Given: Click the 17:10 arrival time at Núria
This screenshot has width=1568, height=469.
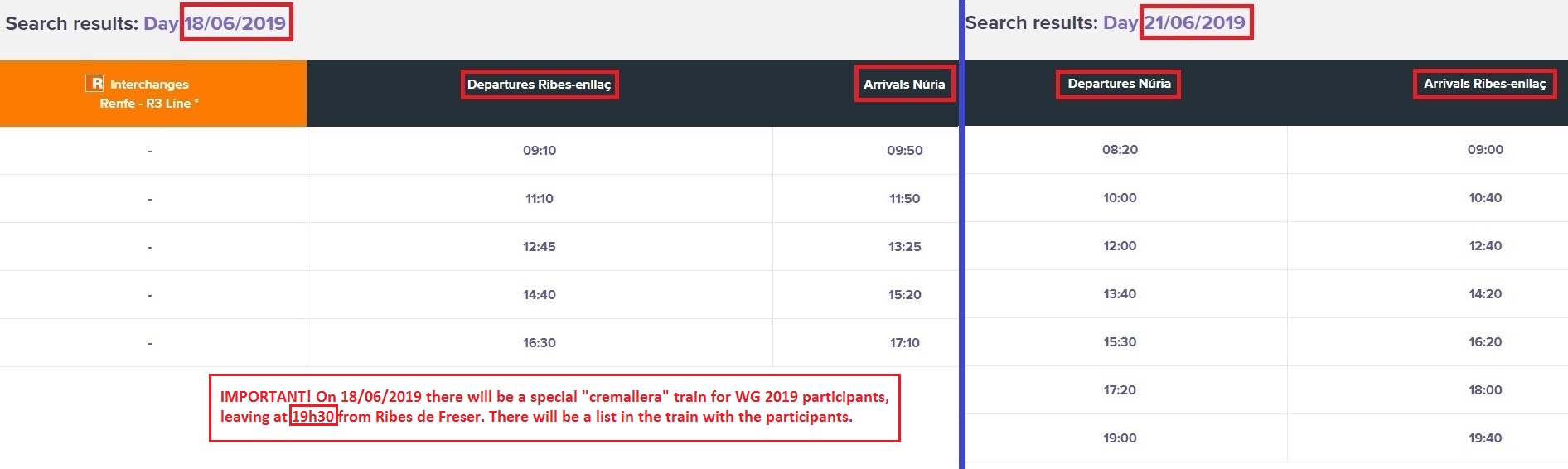Looking at the screenshot, I should tap(904, 343).
